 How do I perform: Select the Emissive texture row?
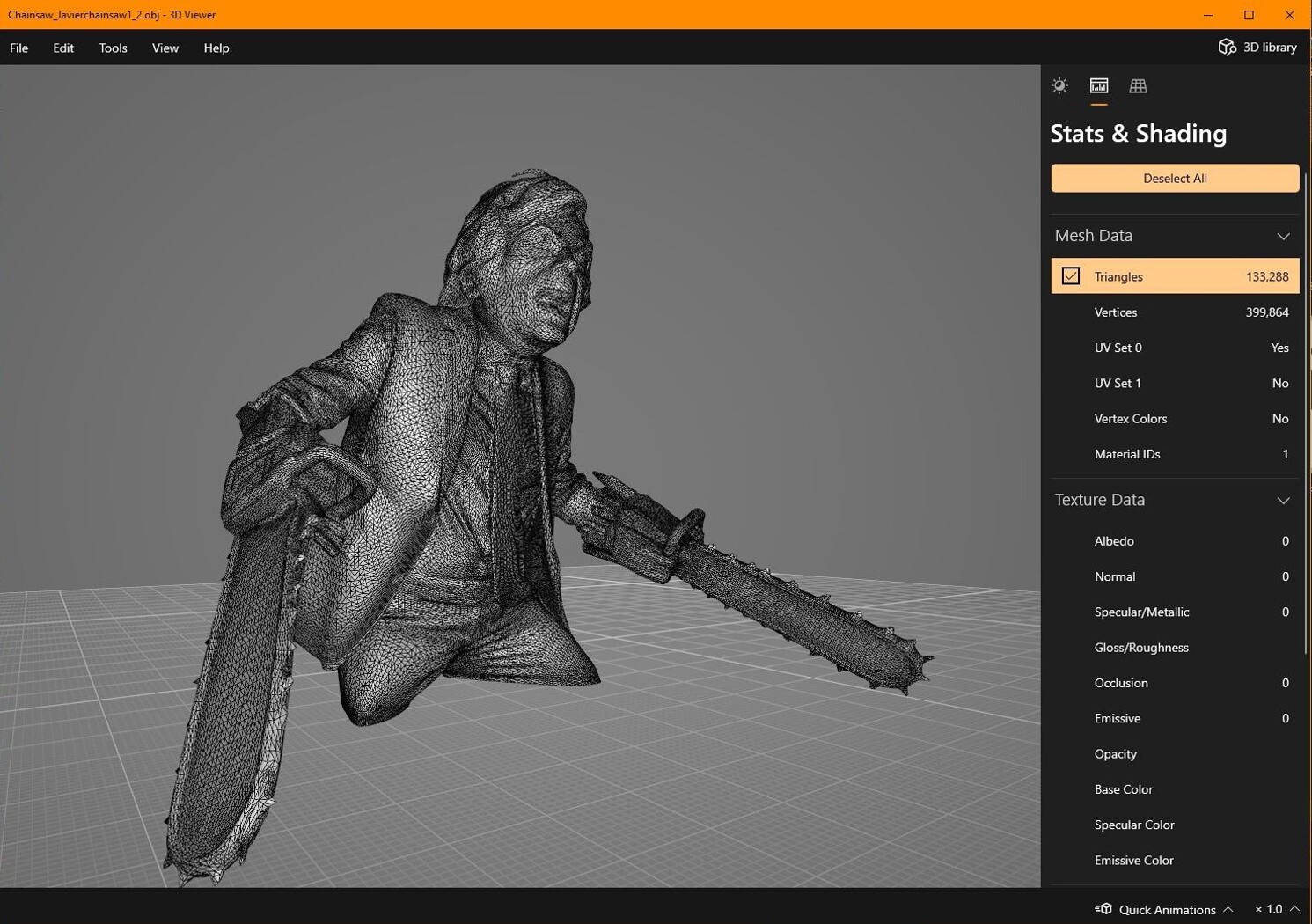1175,718
